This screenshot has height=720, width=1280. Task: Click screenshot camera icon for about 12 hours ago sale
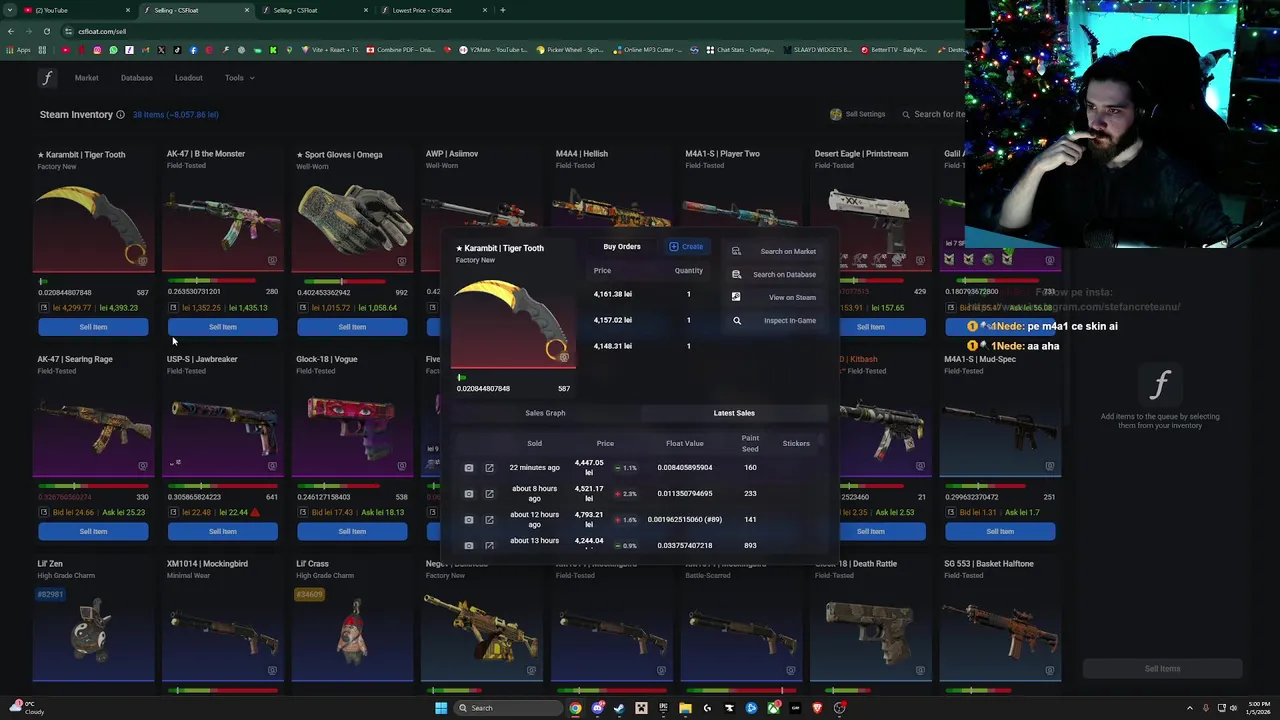tap(469, 520)
